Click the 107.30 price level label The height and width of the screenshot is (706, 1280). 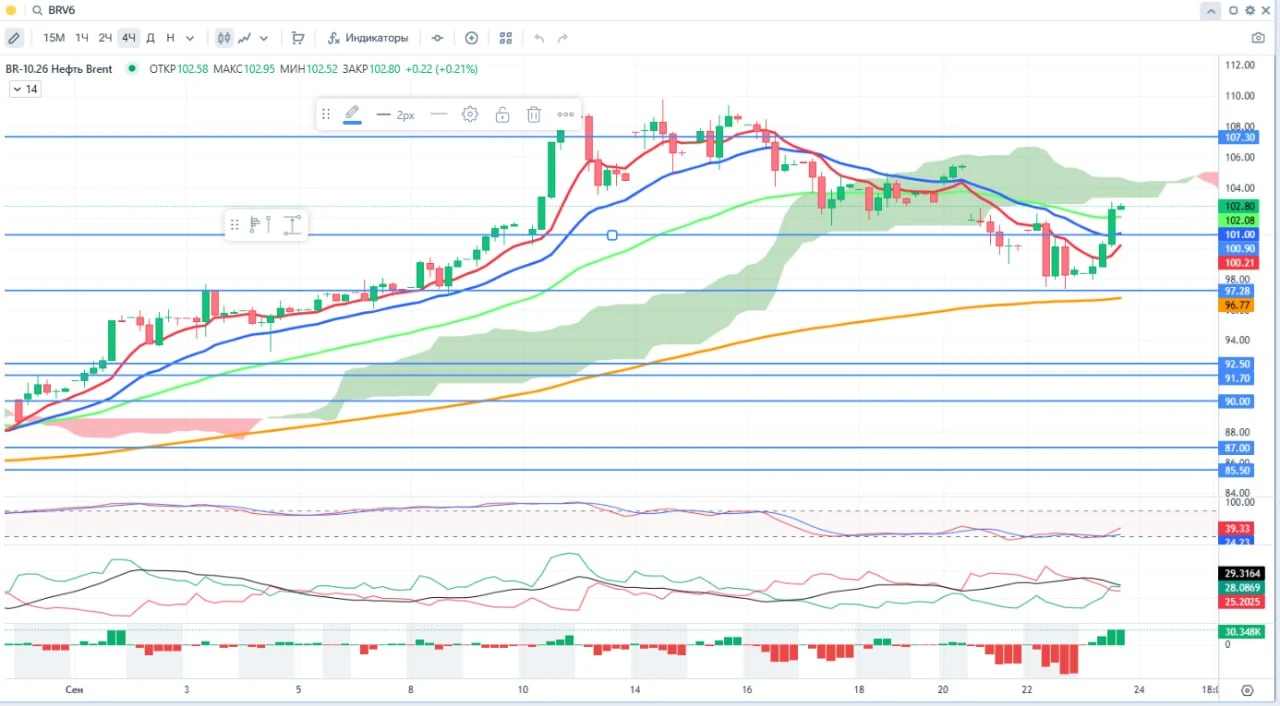tap(1239, 137)
